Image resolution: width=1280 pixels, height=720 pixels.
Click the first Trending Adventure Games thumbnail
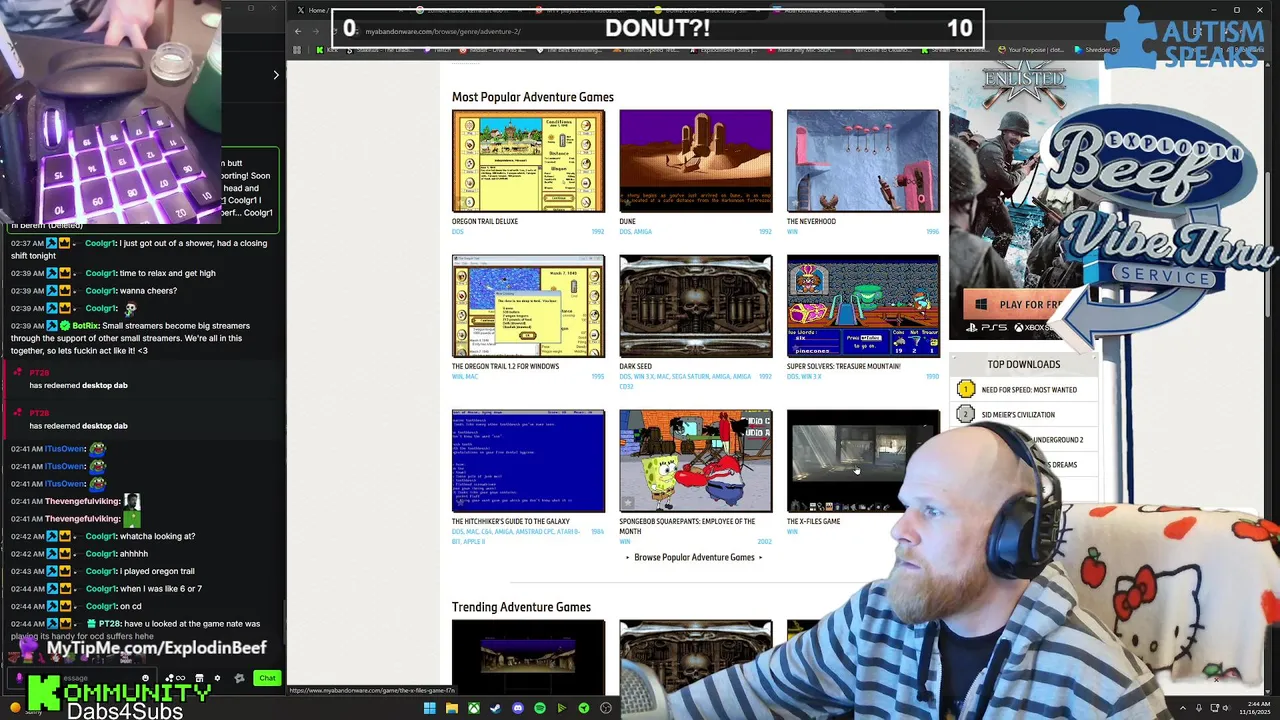[528, 655]
